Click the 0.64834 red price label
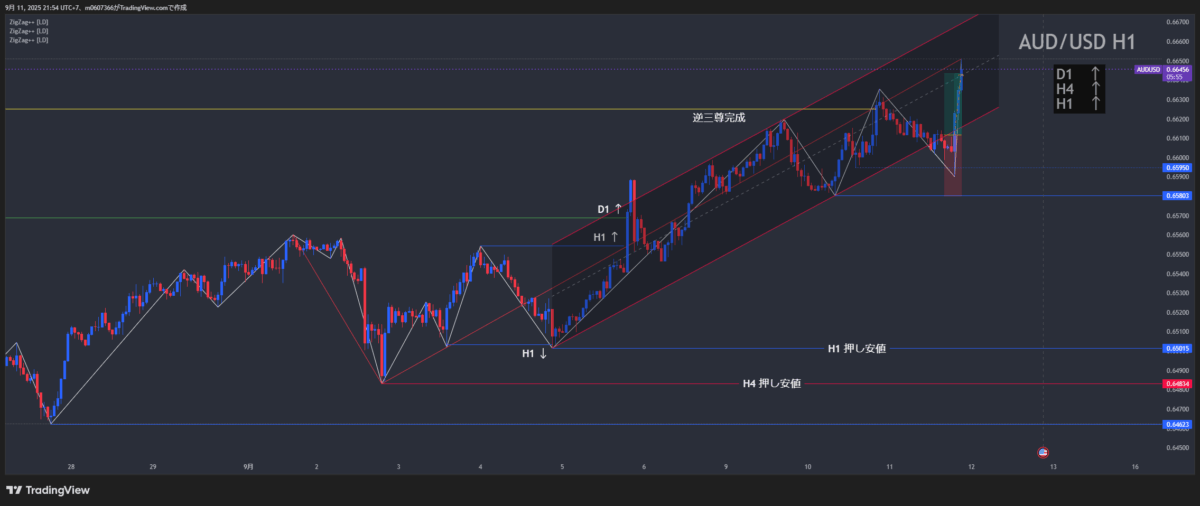This screenshot has height=506, width=1200. coord(1176,384)
